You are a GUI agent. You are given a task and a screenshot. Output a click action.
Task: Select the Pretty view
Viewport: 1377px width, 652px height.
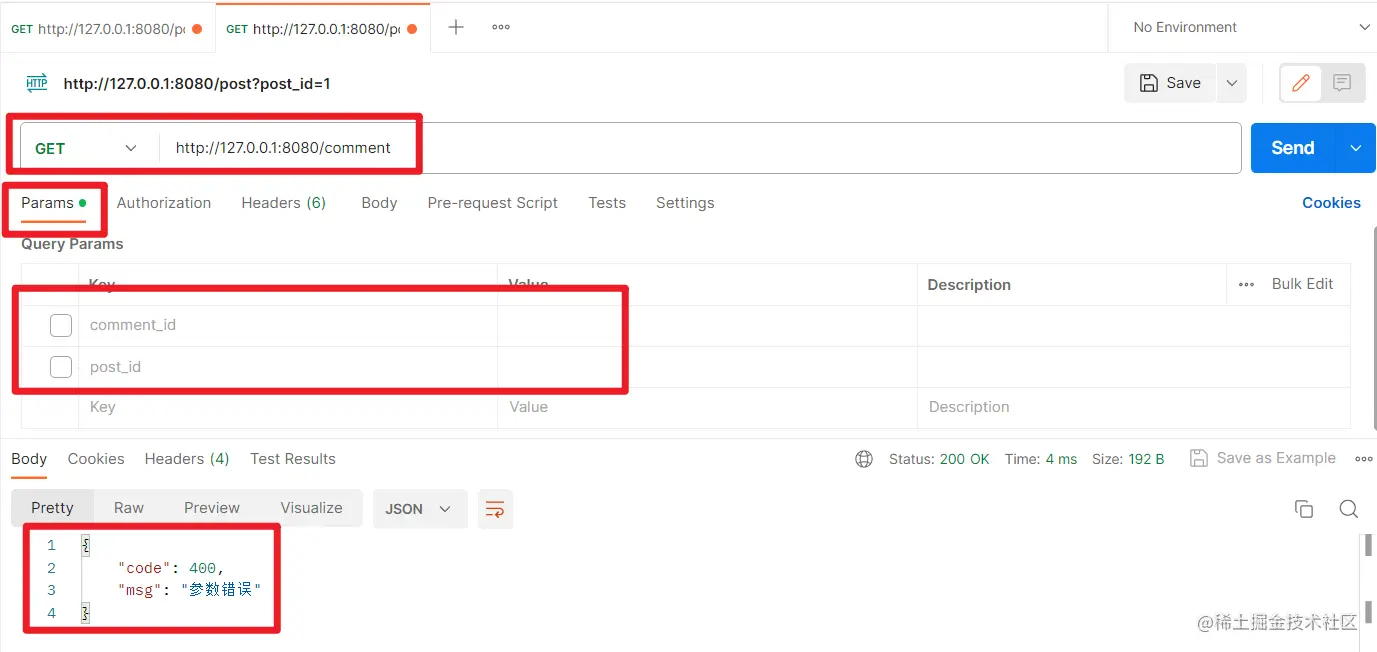pyautogui.click(x=52, y=508)
